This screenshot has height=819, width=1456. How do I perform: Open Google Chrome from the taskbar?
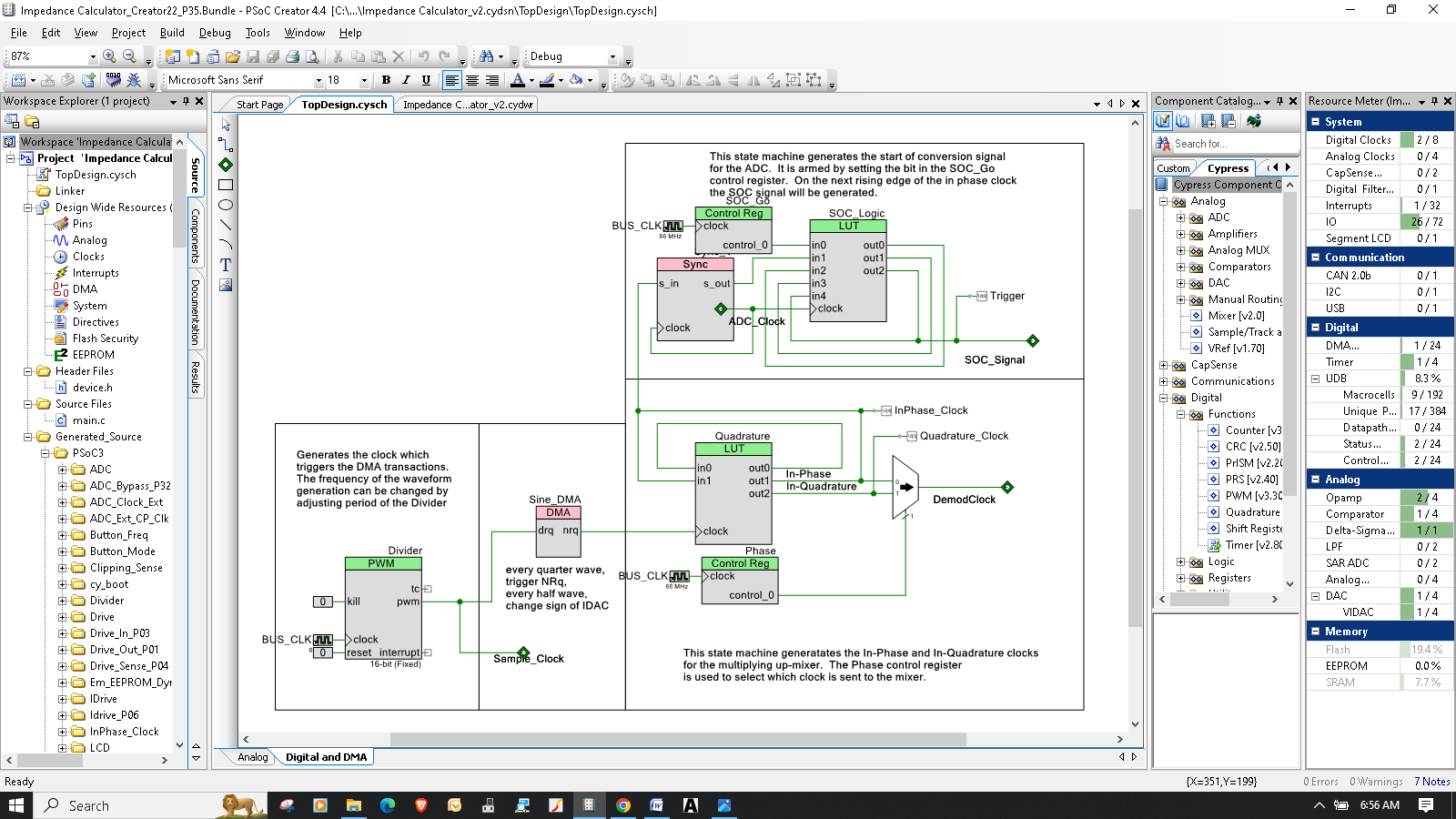(x=623, y=805)
